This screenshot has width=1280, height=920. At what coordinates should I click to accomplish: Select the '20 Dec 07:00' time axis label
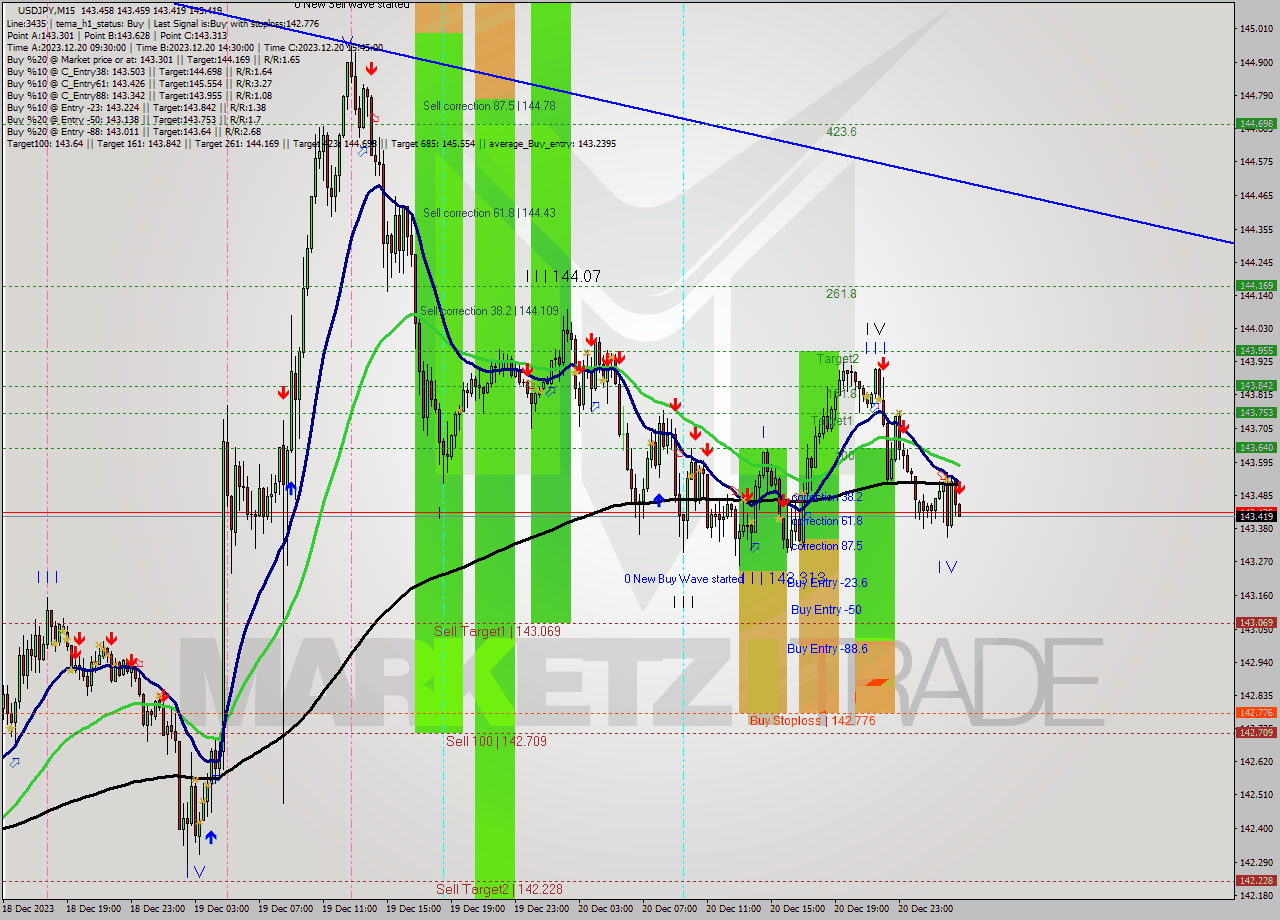pyautogui.click(x=670, y=909)
